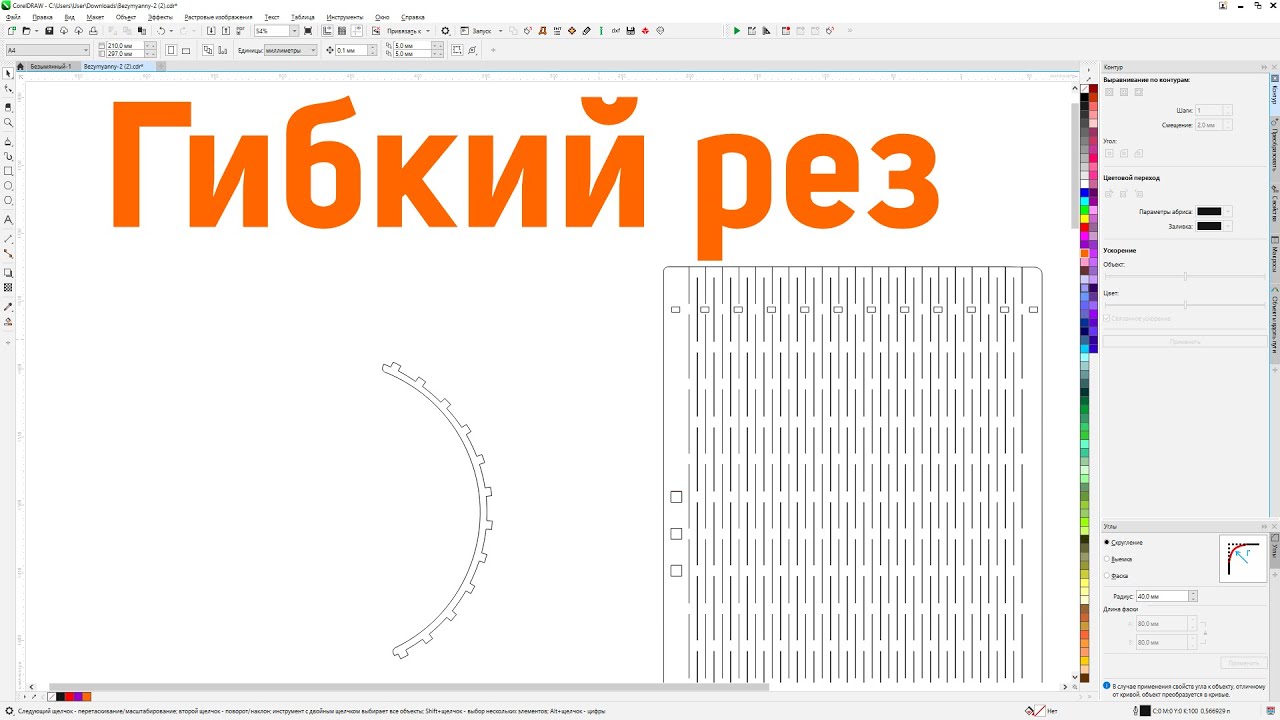The image size is (1280, 720).
Task: Select the Shape tool in the toolbox
Action: [x=9, y=90]
